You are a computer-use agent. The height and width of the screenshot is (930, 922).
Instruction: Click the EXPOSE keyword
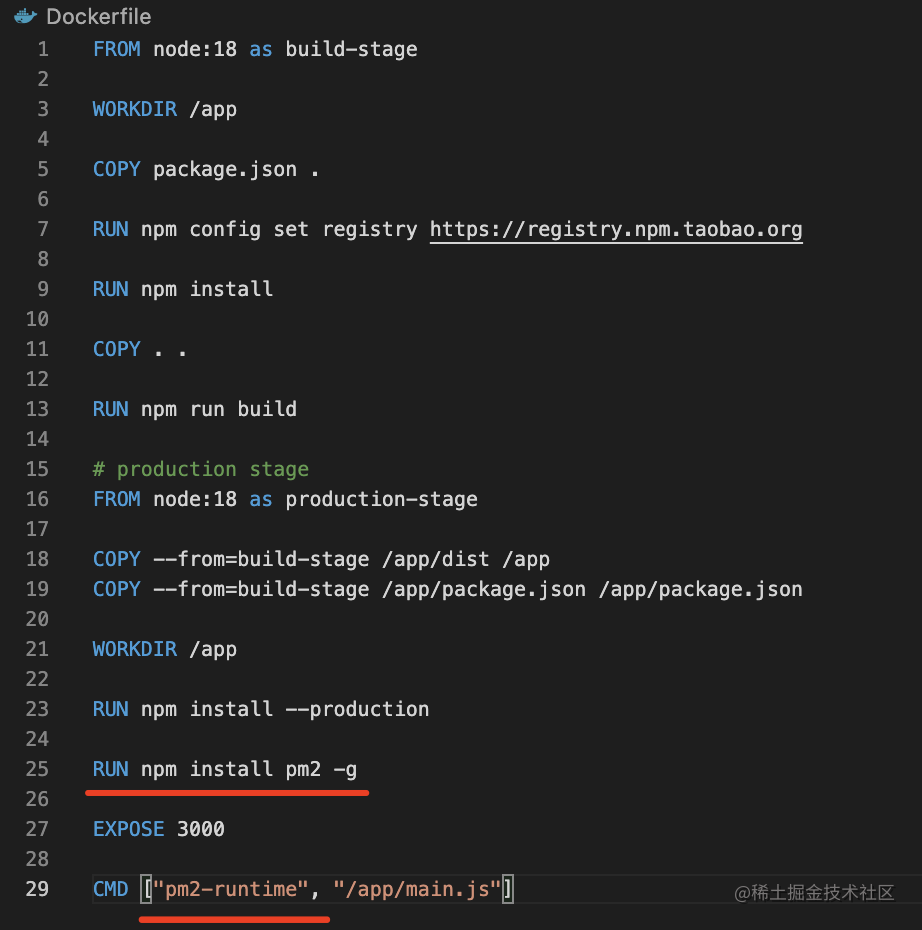(128, 829)
